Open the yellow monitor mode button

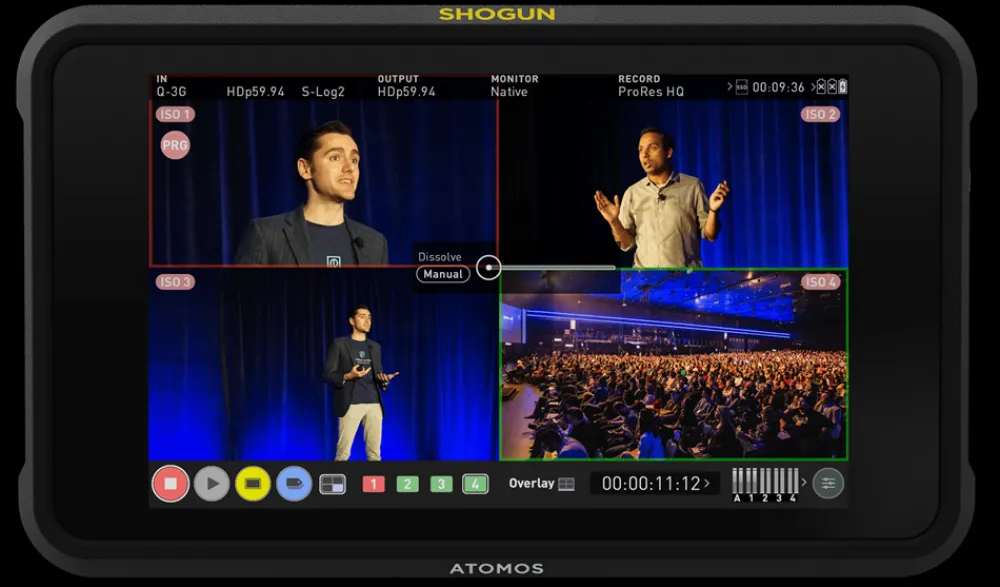pos(253,484)
